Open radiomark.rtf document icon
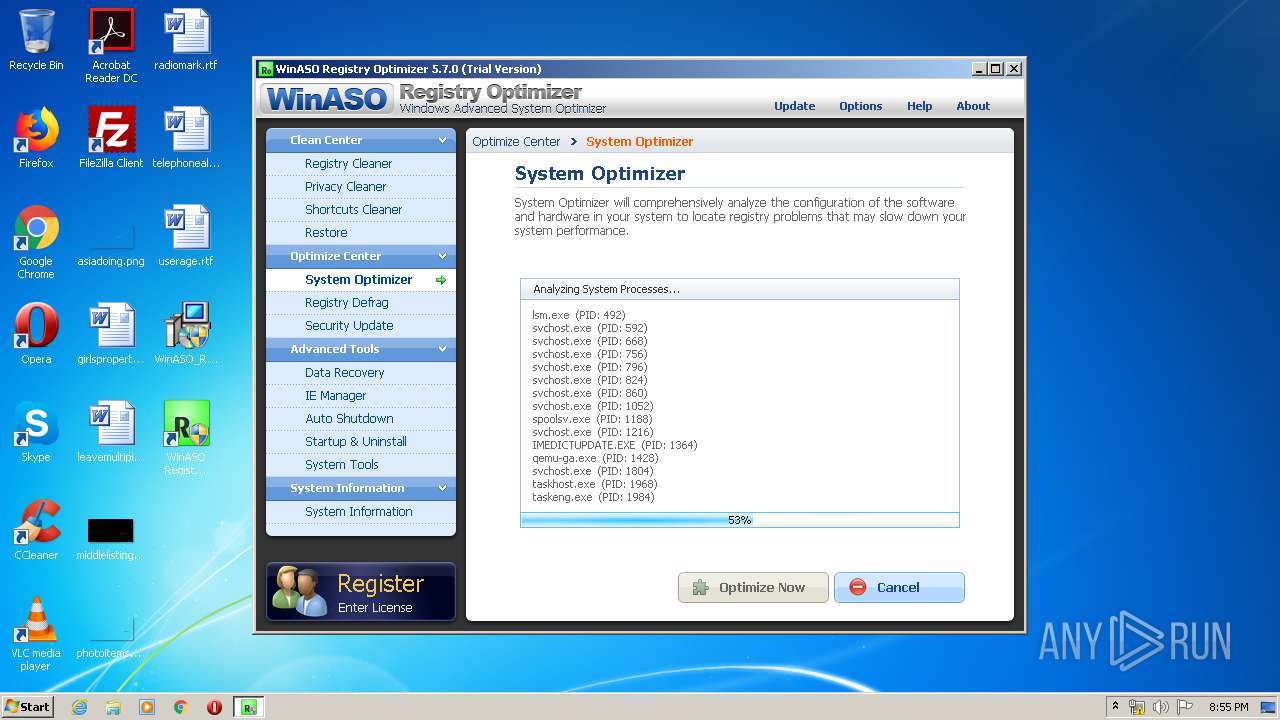Viewport: 1280px width, 720px height. click(186, 40)
